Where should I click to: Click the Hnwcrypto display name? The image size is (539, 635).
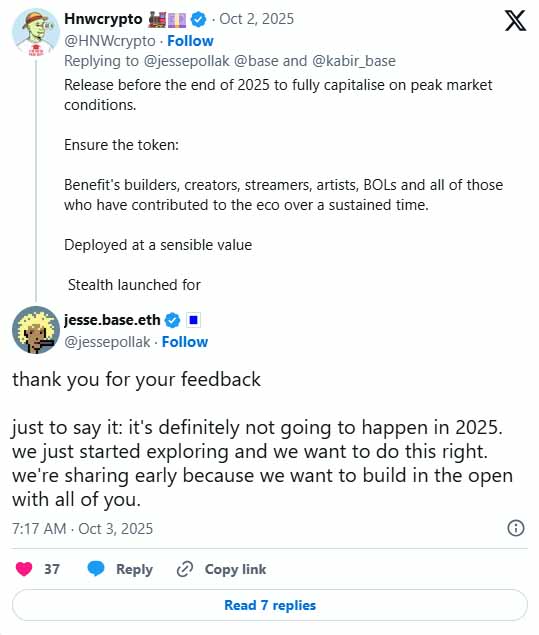[x=103, y=19]
